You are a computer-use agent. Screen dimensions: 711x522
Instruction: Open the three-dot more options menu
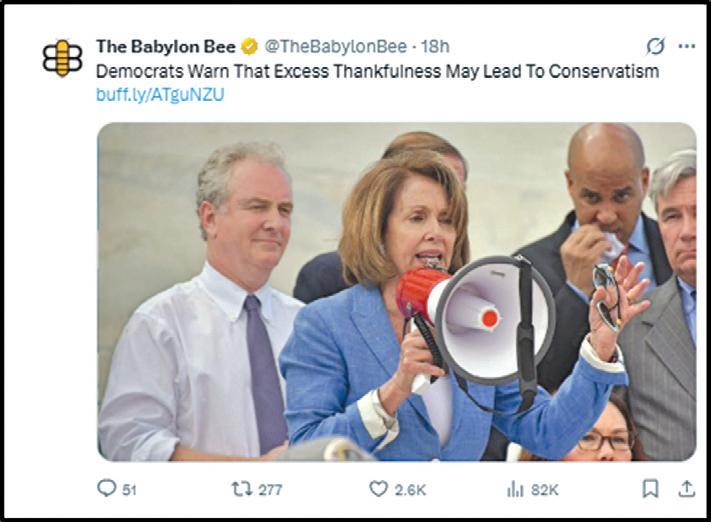687,46
